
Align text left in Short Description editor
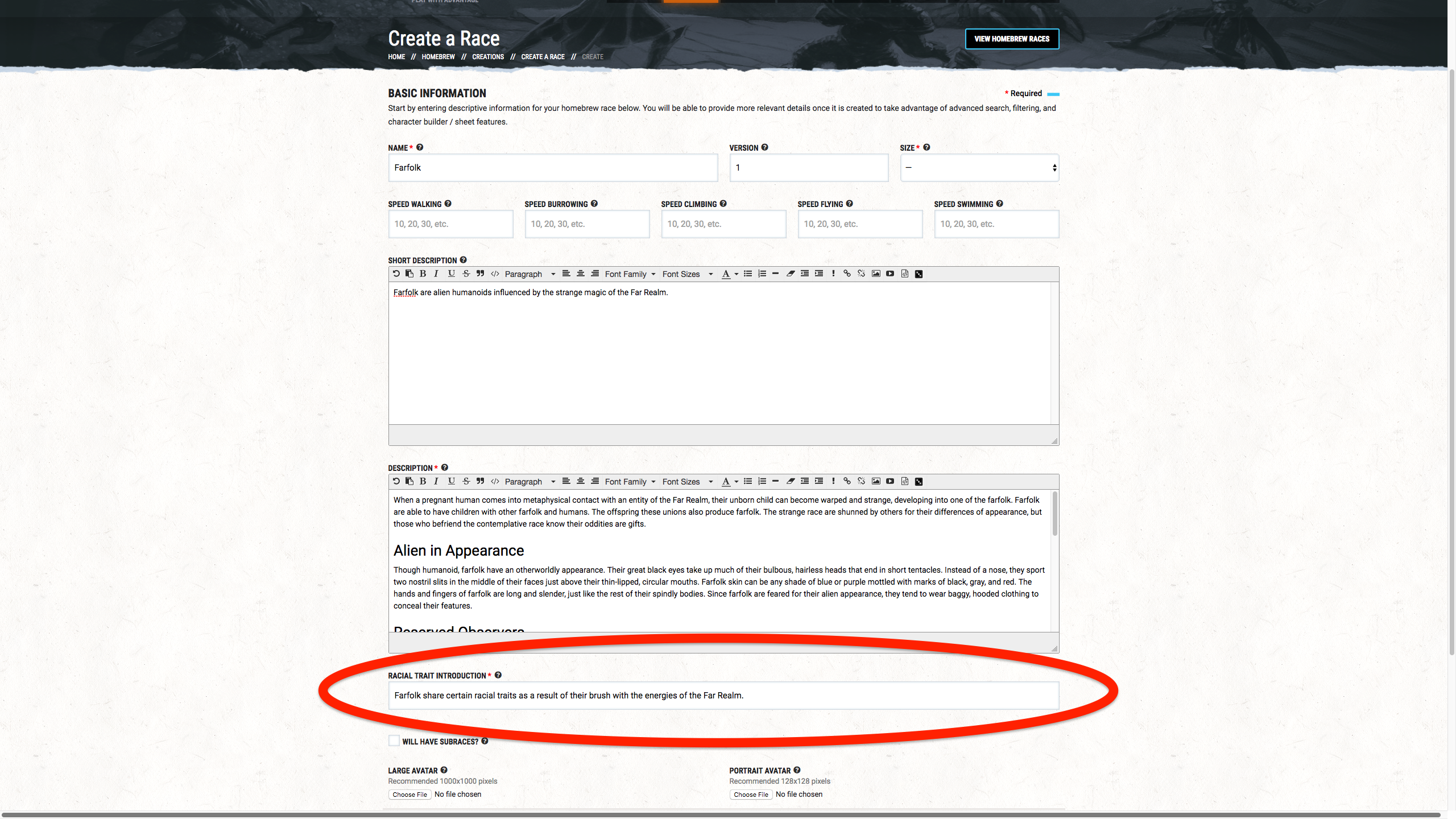(x=566, y=274)
